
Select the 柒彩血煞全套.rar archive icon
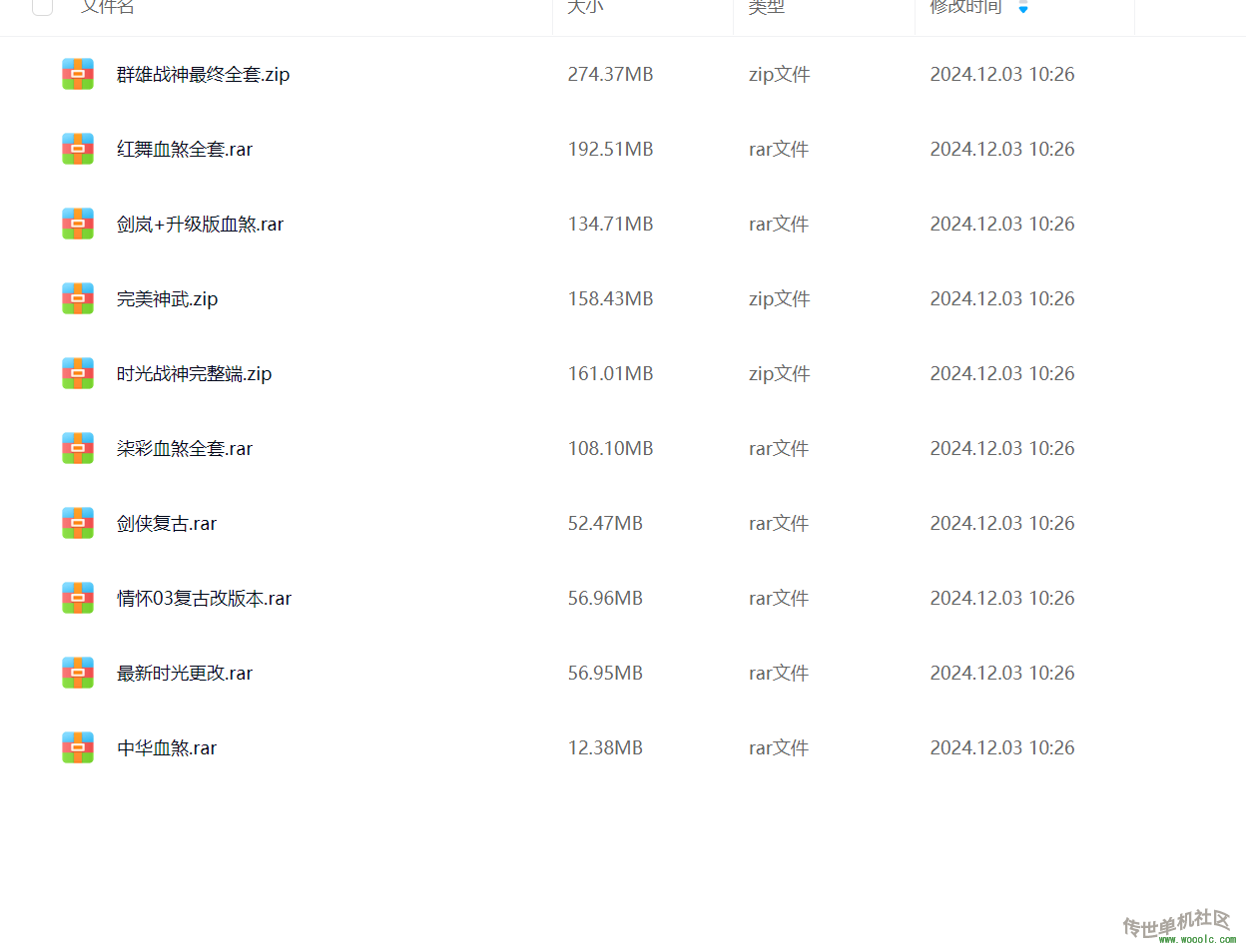coord(78,448)
